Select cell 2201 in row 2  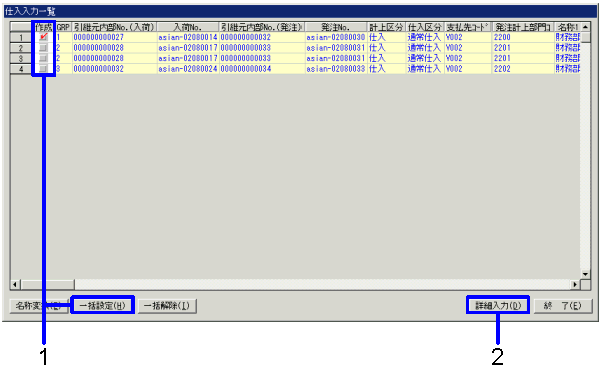point(523,48)
